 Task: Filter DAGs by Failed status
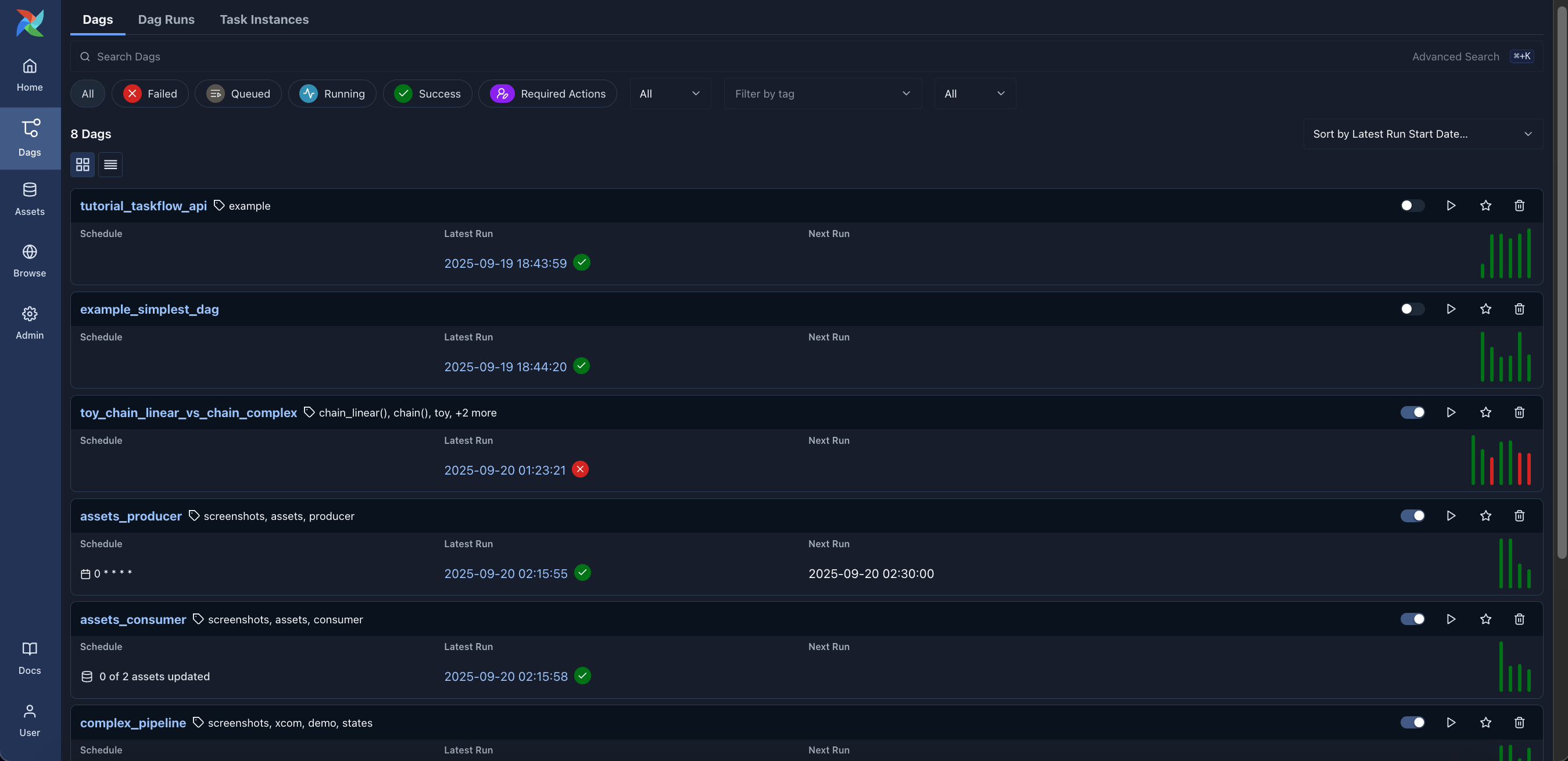pos(150,94)
